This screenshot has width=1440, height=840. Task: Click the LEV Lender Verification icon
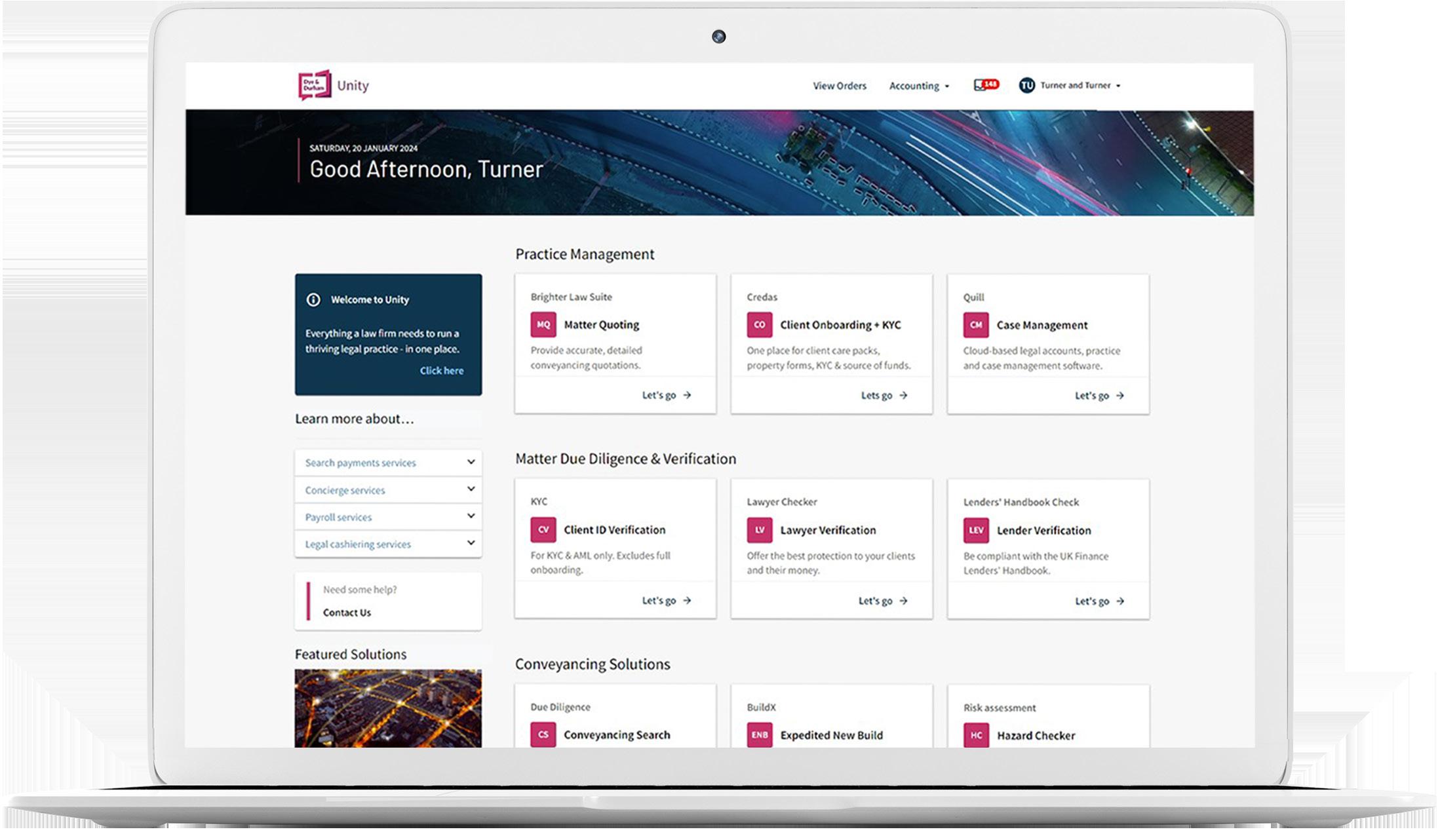tap(975, 530)
